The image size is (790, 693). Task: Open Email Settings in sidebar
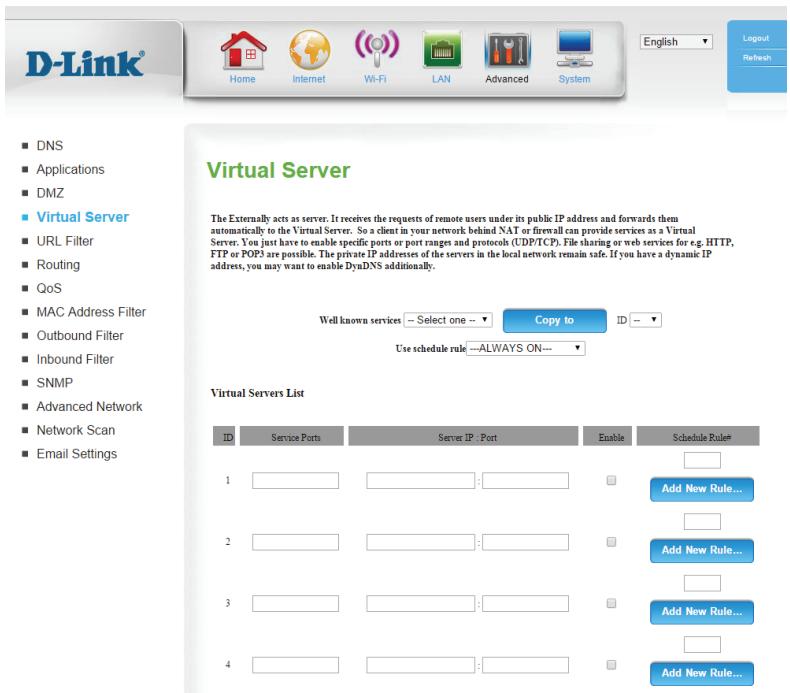click(77, 454)
